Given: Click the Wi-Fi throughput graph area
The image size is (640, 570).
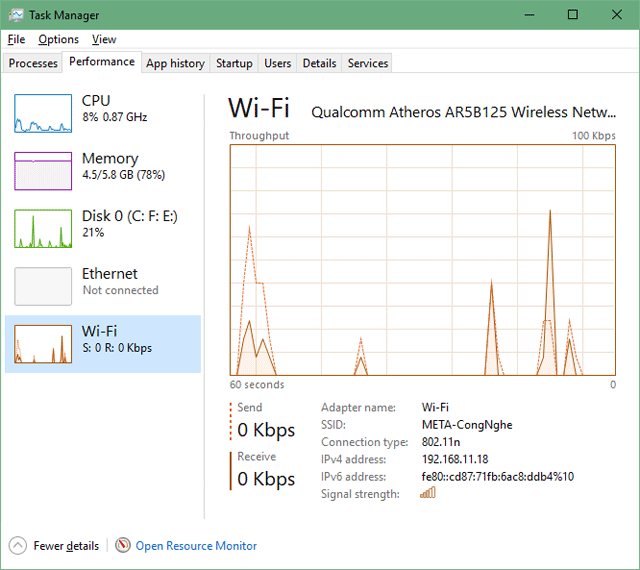Looking at the screenshot, I should 422,260.
